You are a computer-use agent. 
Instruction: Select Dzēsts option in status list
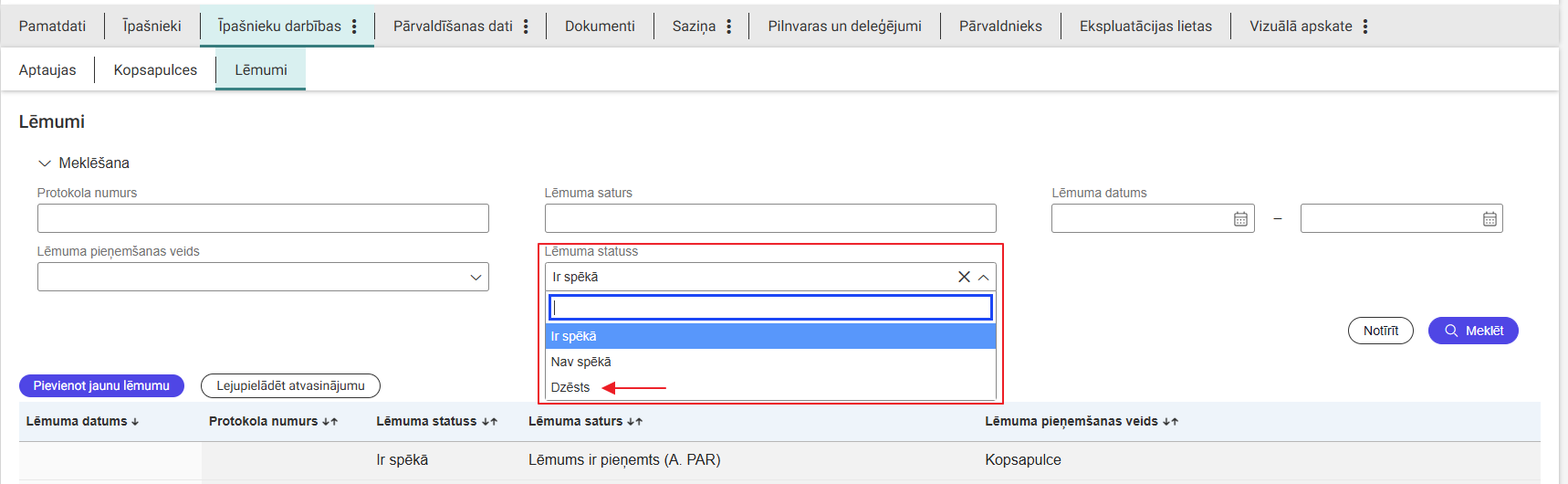[570, 387]
